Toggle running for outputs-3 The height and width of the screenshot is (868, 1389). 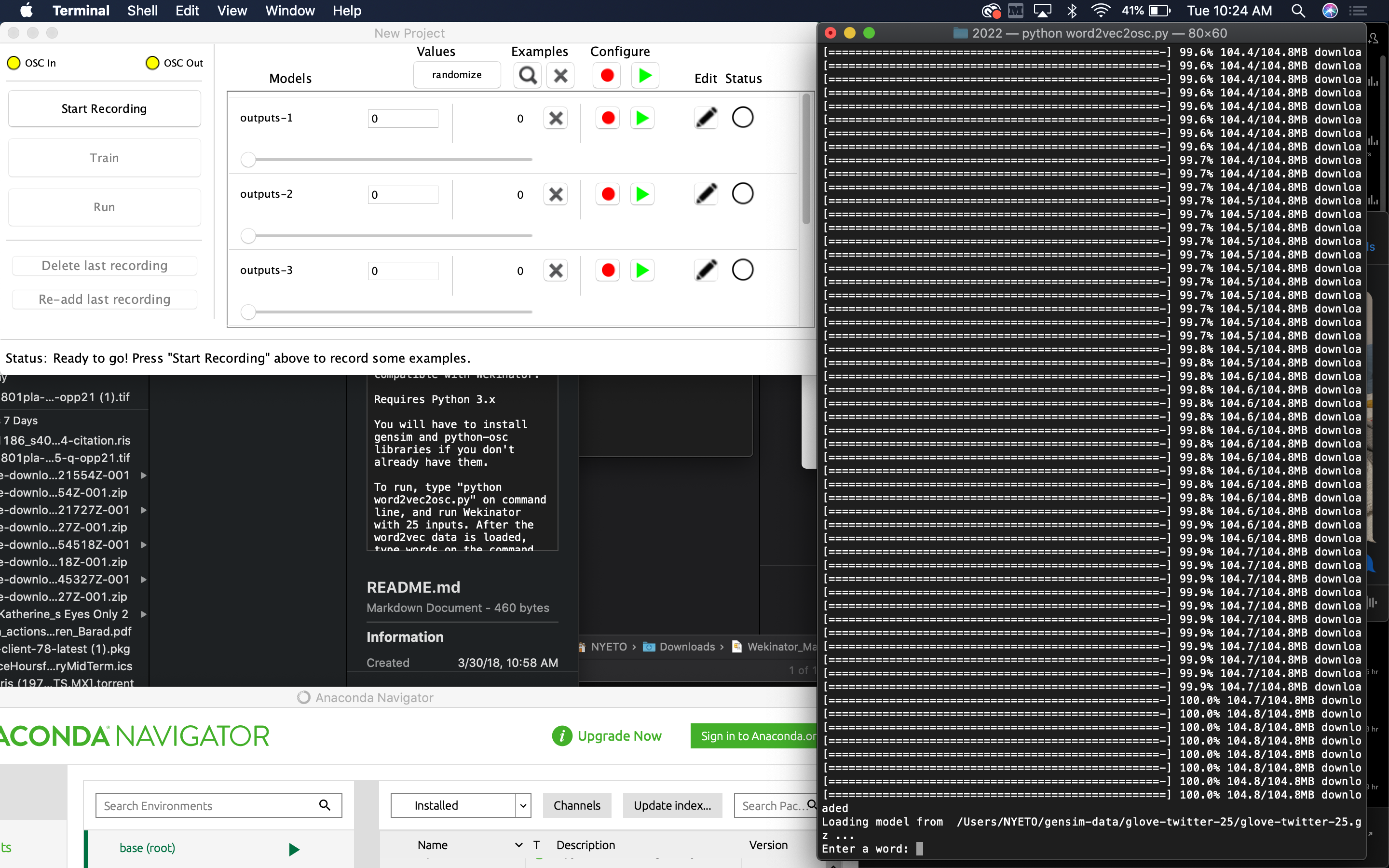pos(642,271)
